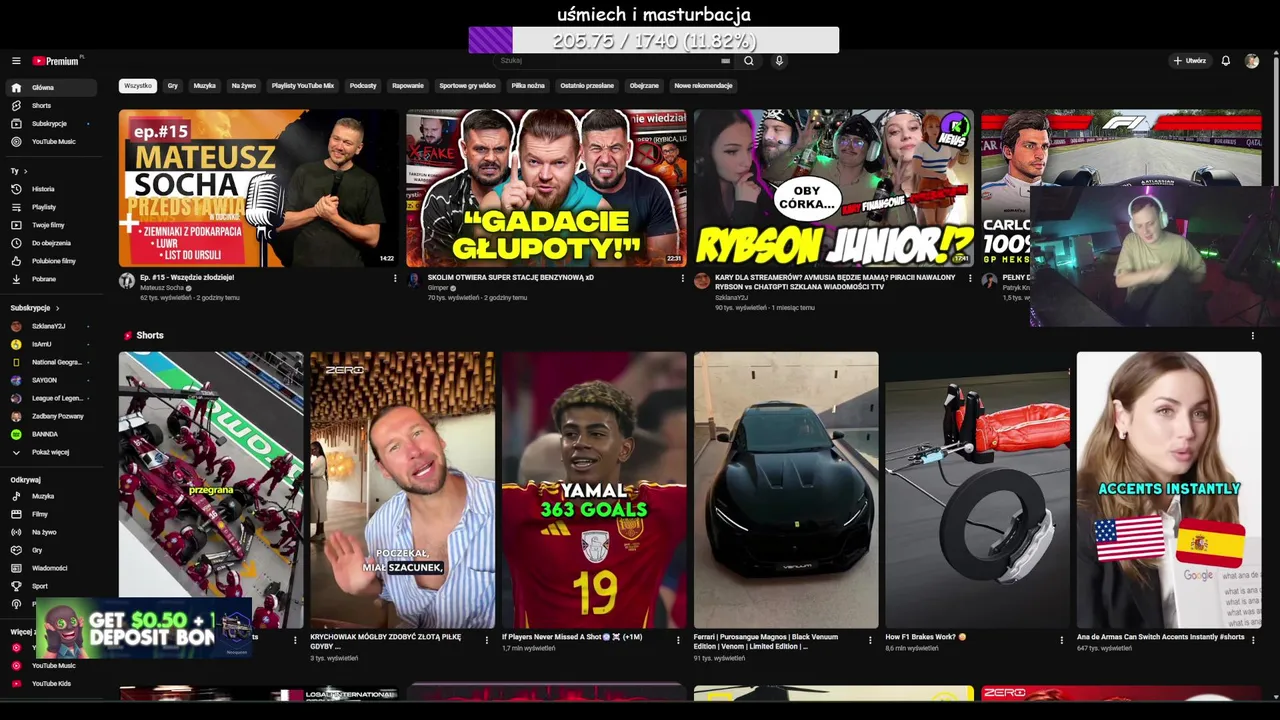Open SKOLIM OTWIERA SUPER STACJĘ title
The width and height of the screenshot is (1280, 720).
pos(511,277)
